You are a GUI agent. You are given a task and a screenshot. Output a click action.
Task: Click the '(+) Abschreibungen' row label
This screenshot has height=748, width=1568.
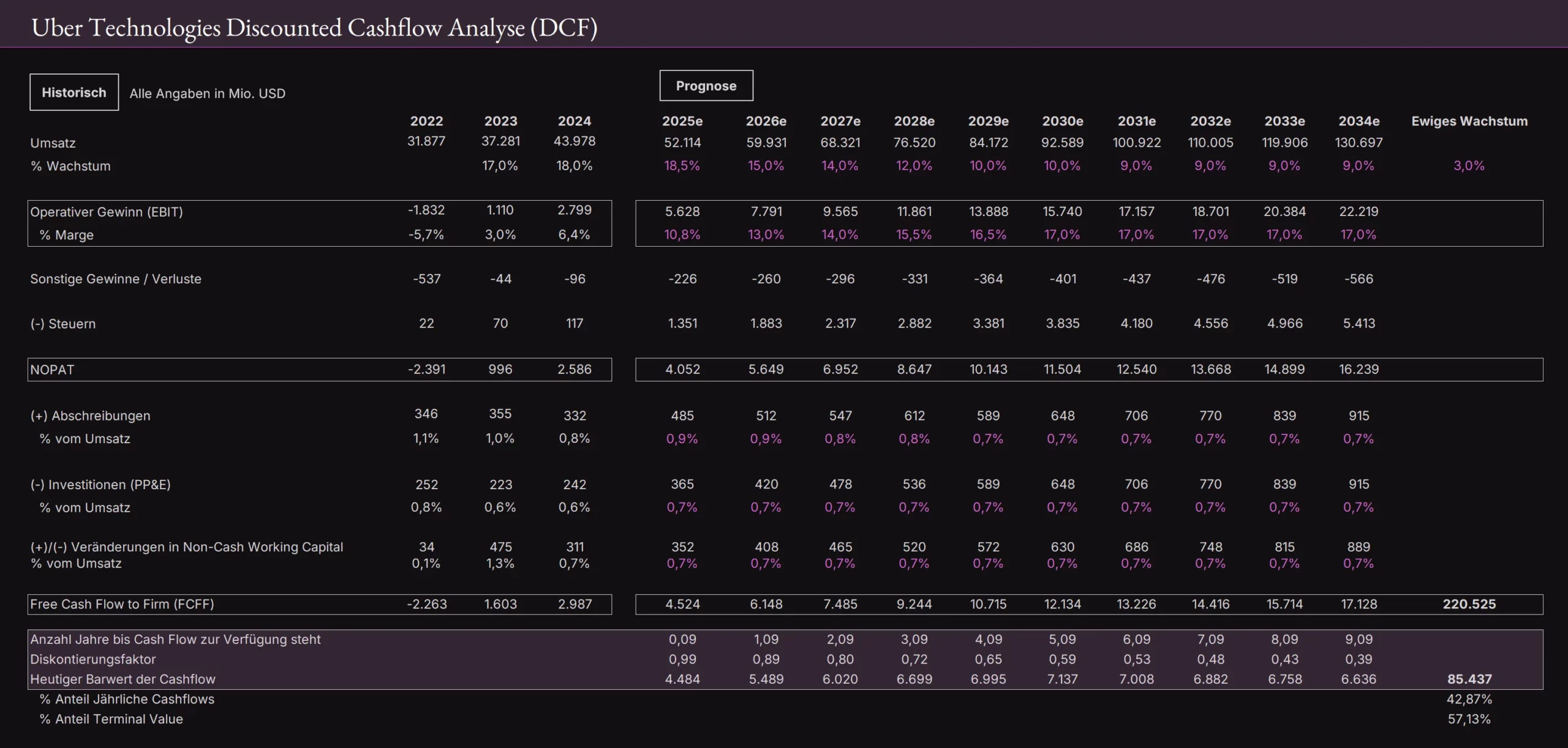pyautogui.click(x=90, y=416)
